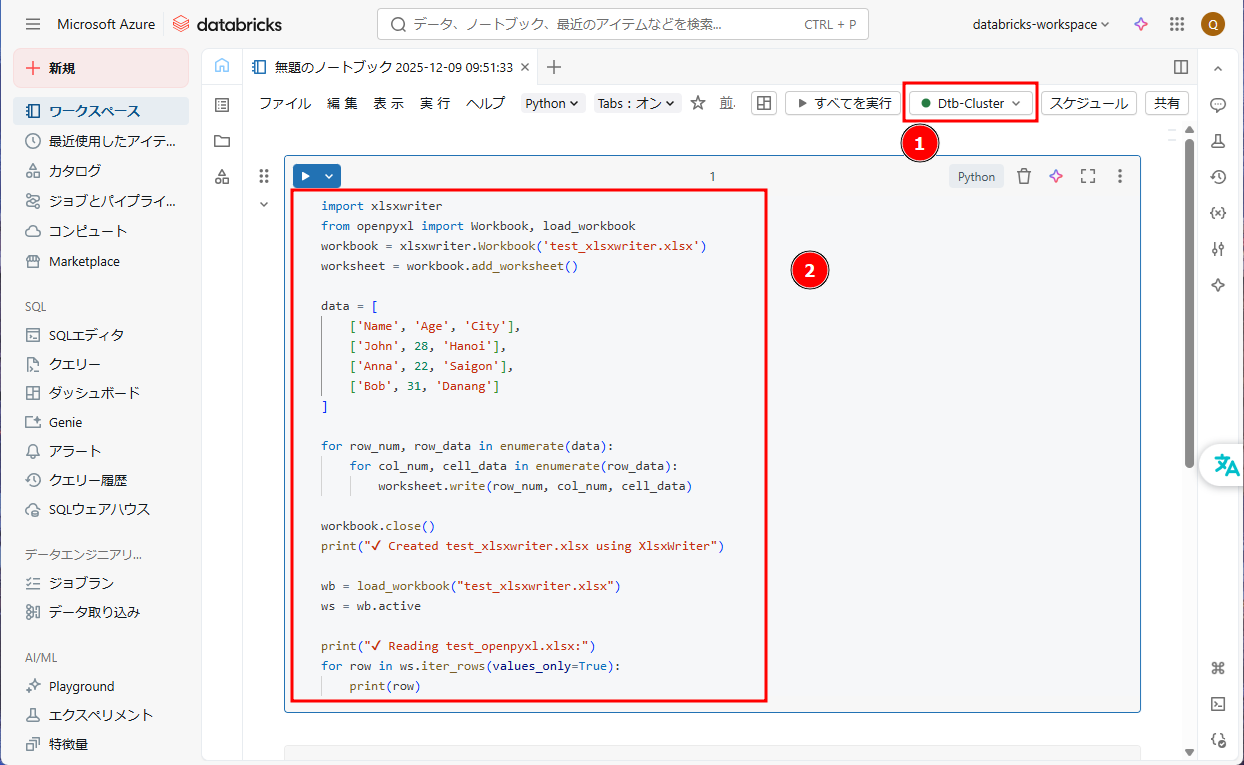Open the databricks-workspace switcher dropdown
The width and height of the screenshot is (1244, 765).
[x=1041, y=24]
